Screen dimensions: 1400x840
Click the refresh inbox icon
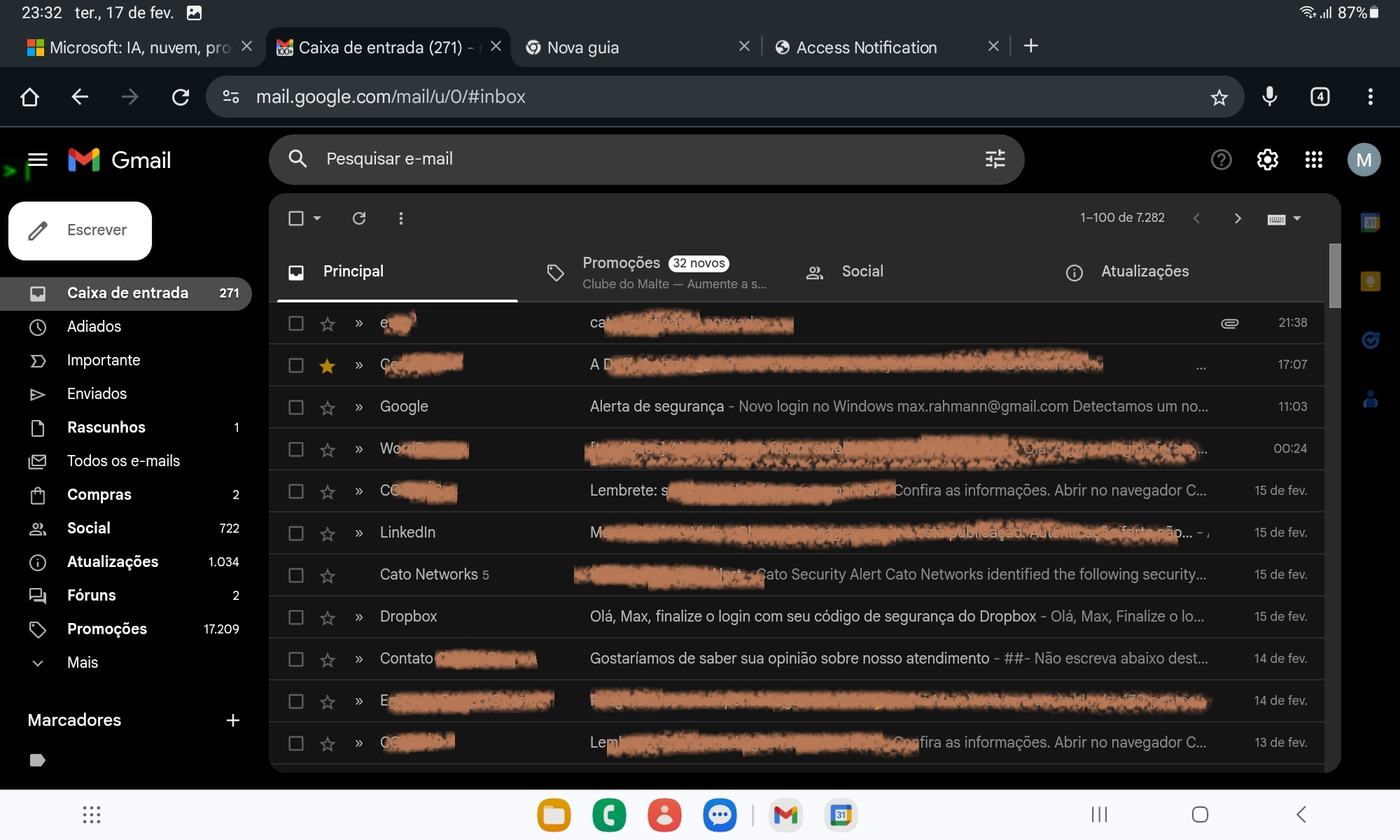point(359,218)
